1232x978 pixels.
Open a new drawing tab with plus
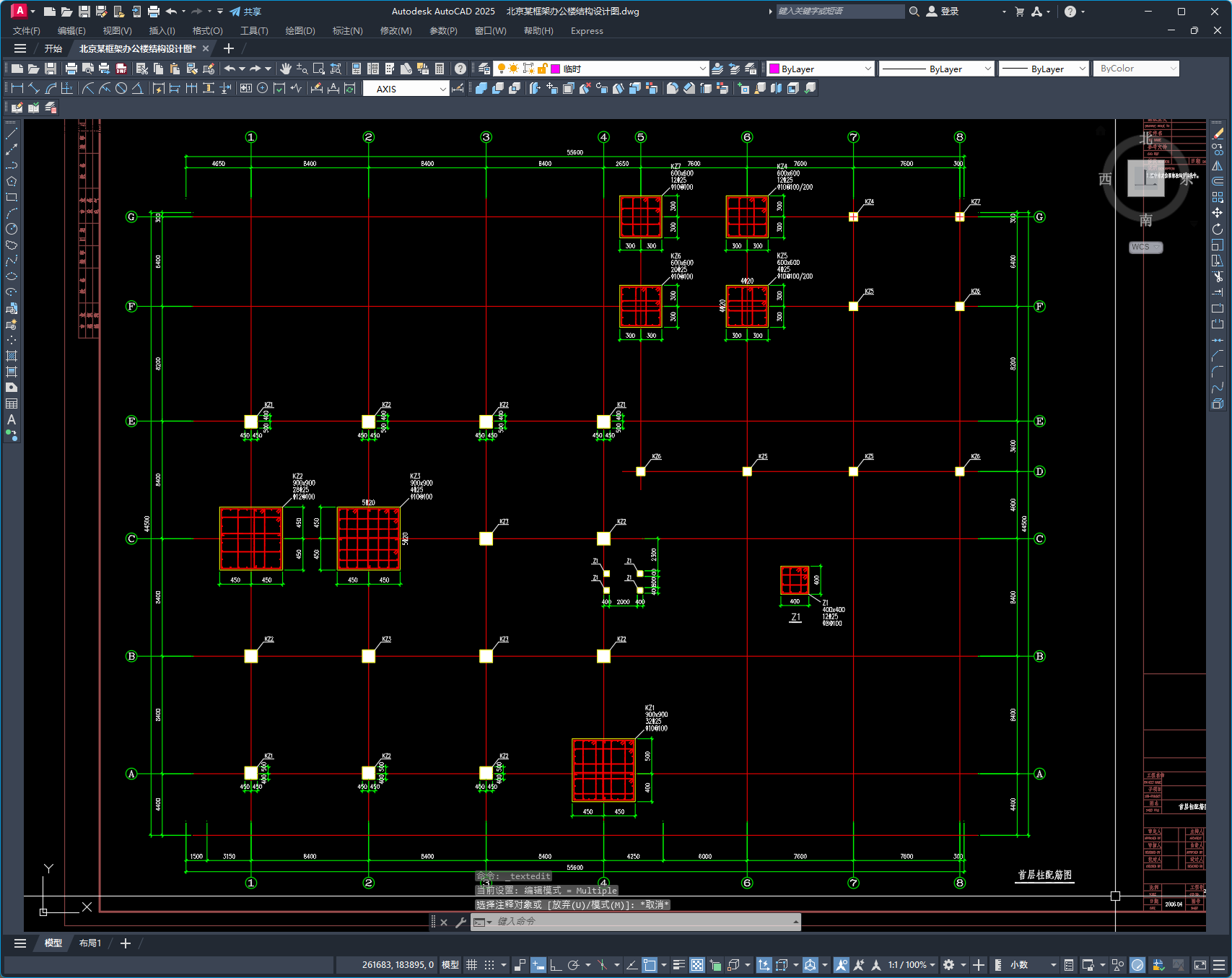click(x=229, y=48)
